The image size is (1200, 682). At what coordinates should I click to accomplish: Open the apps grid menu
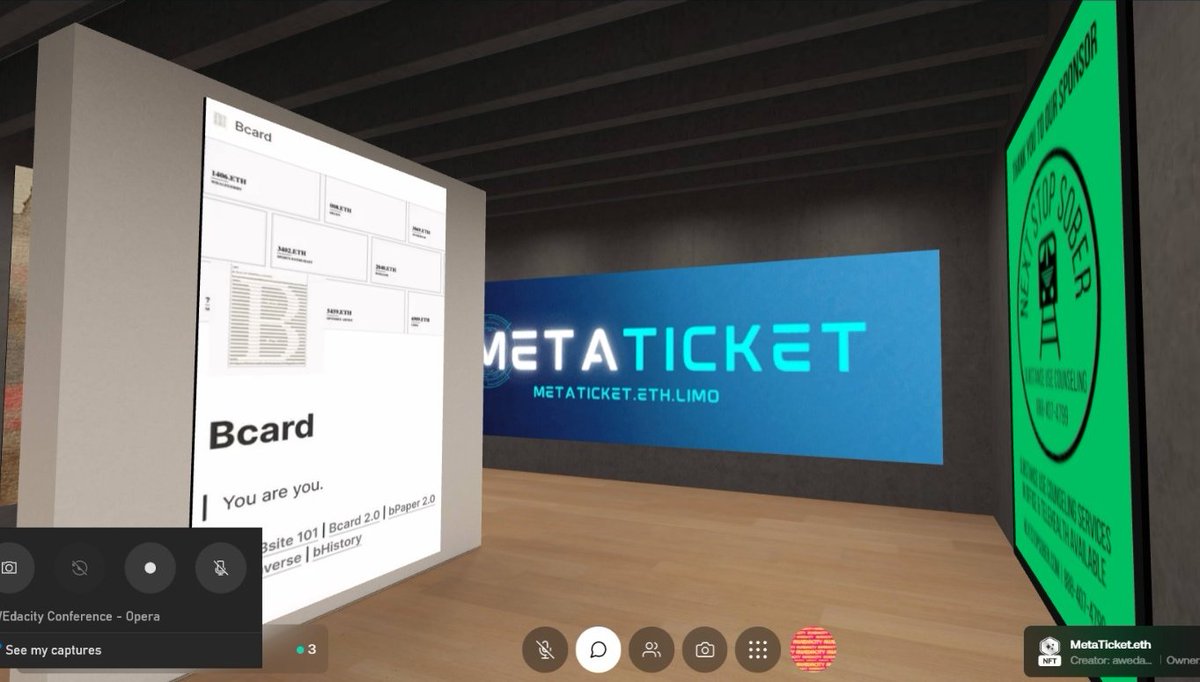[x=758, y=650]
